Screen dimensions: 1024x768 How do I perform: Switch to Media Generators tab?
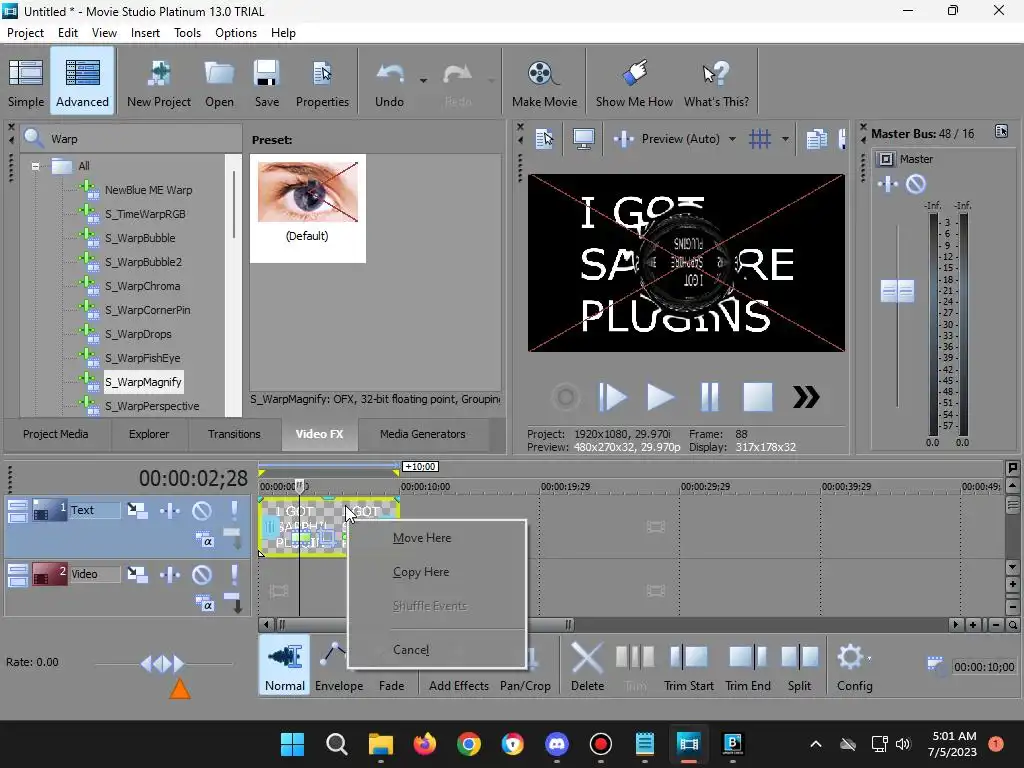pyautogui.click(x=423, y=434)
